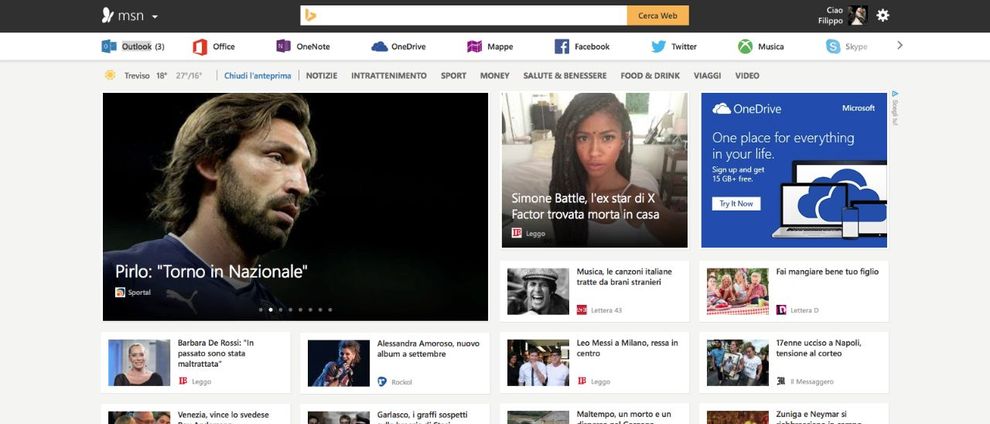
Task: Click the Alessandra Amoroso concert thumbnail
Action: [x=338, y=363]
